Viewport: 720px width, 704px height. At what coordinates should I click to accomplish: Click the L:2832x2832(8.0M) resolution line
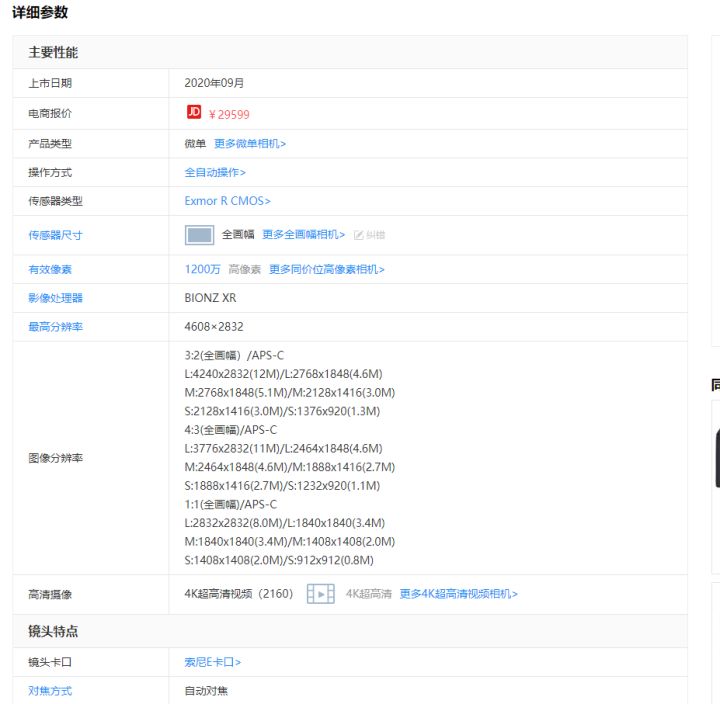[x=285, y=523]
